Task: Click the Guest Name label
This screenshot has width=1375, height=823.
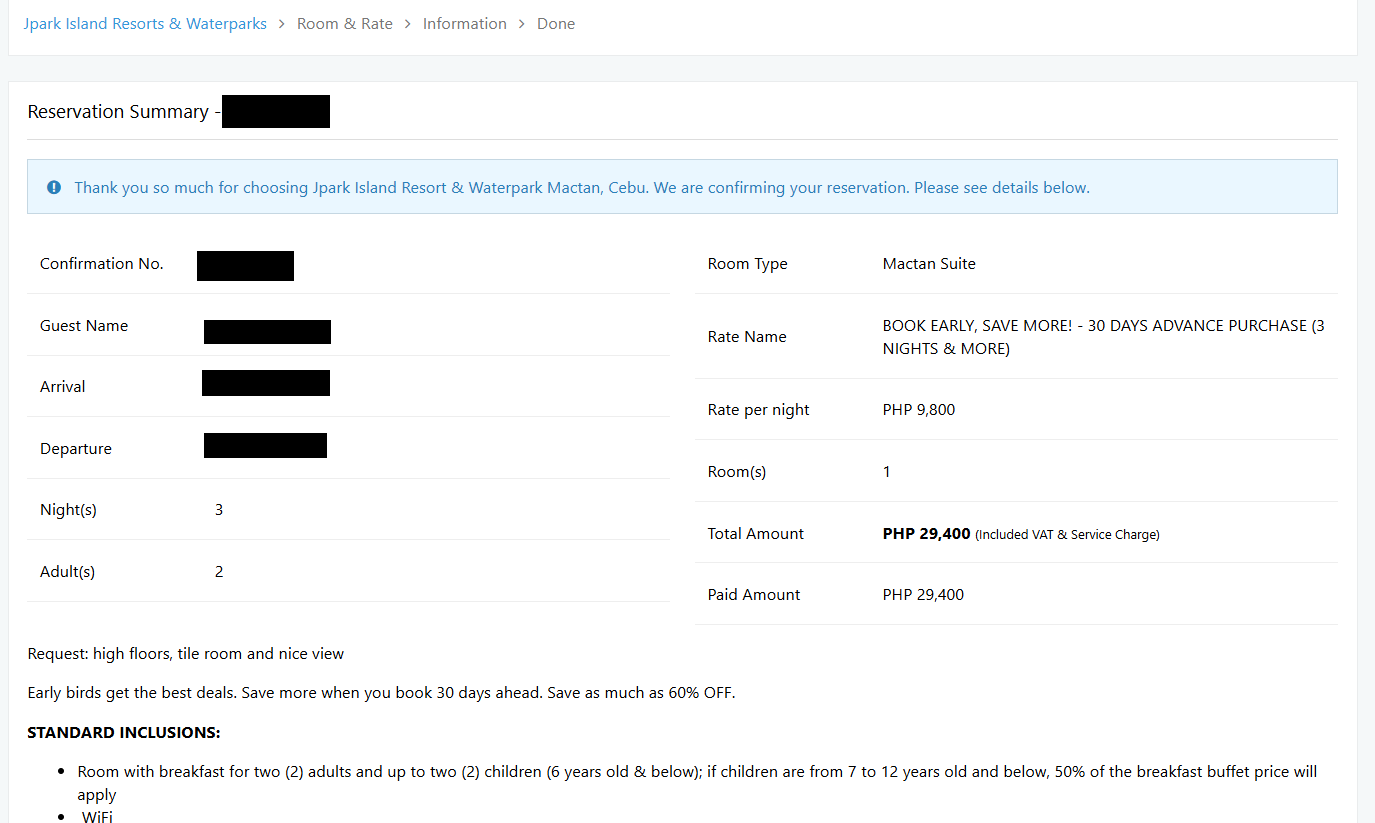Action: [84, 326]
